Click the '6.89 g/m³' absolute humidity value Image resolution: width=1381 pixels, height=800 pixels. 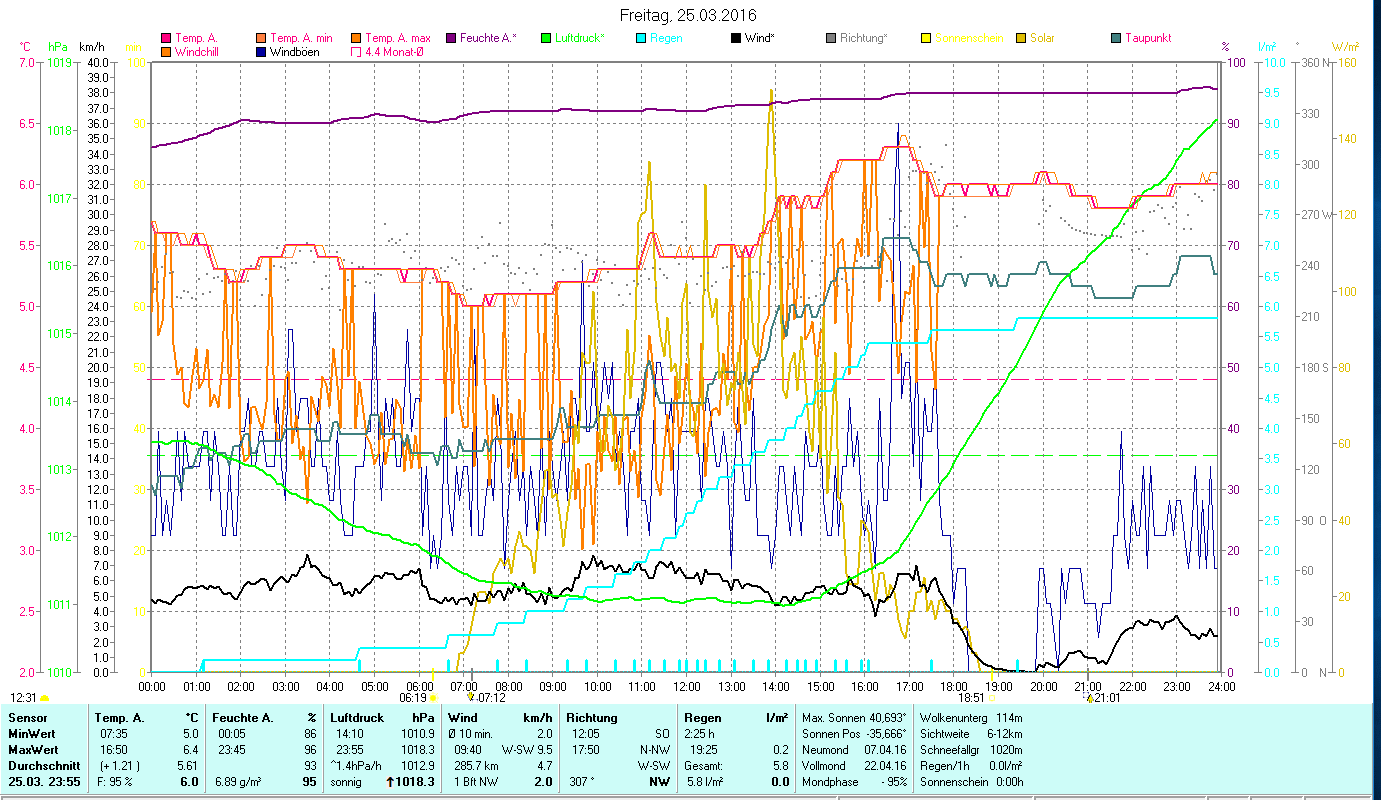(x=239, y=782)
